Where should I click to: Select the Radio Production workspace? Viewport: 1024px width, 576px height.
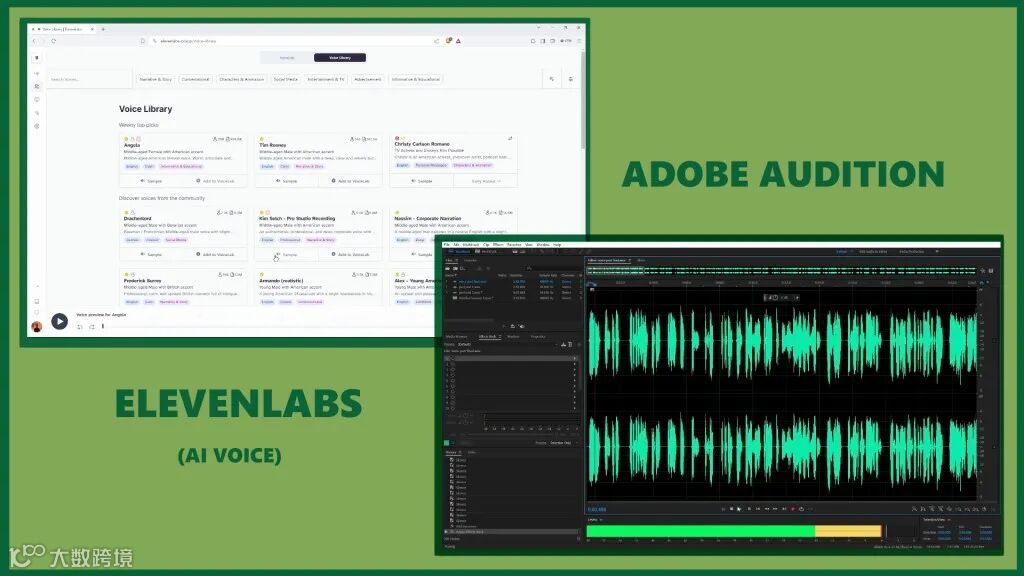912,251
